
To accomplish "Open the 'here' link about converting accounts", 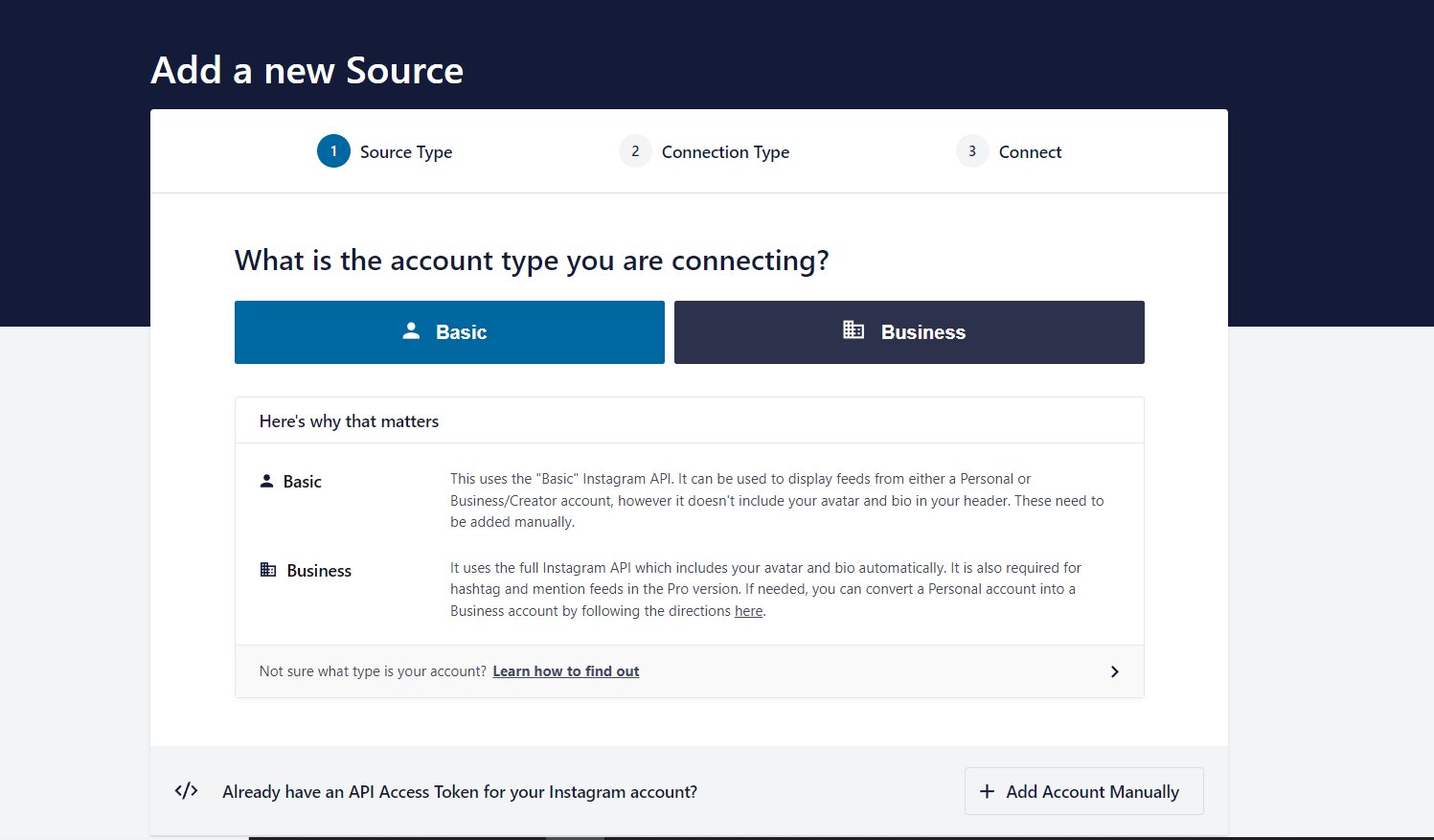I will pyautogui.click(x=748, y=610).
